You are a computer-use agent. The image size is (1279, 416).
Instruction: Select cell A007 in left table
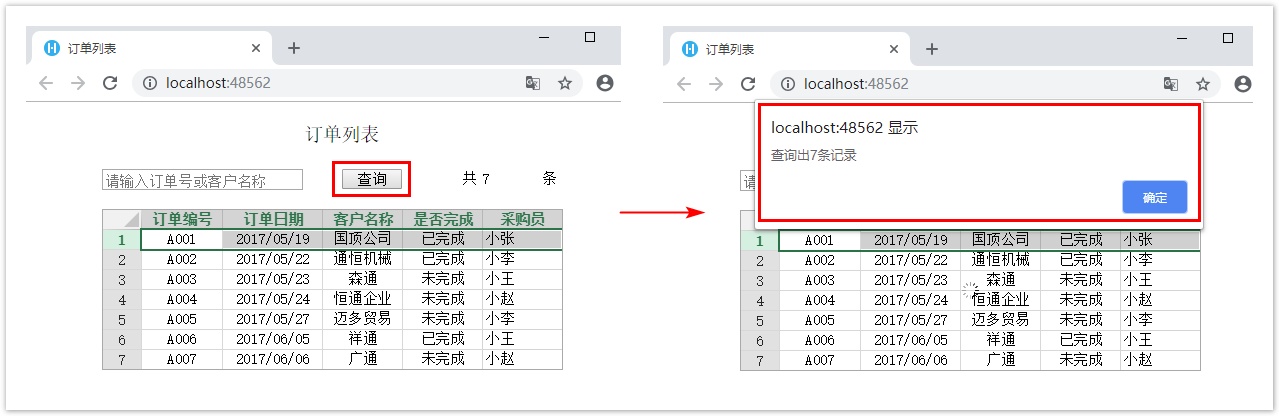click(x=182, y=359)
